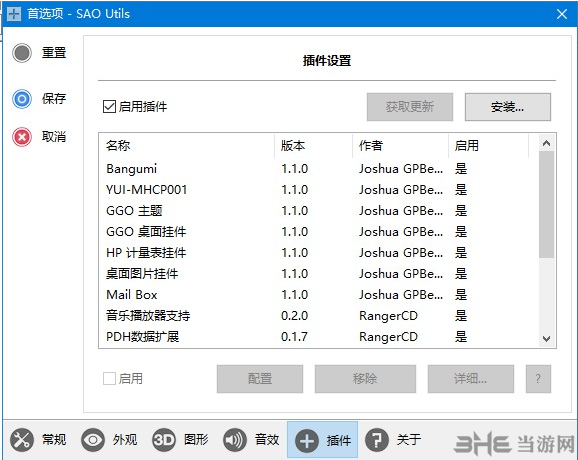Click the blue Save (保存) circle icon
Screen dimensions: 578x460
[22, 99]
